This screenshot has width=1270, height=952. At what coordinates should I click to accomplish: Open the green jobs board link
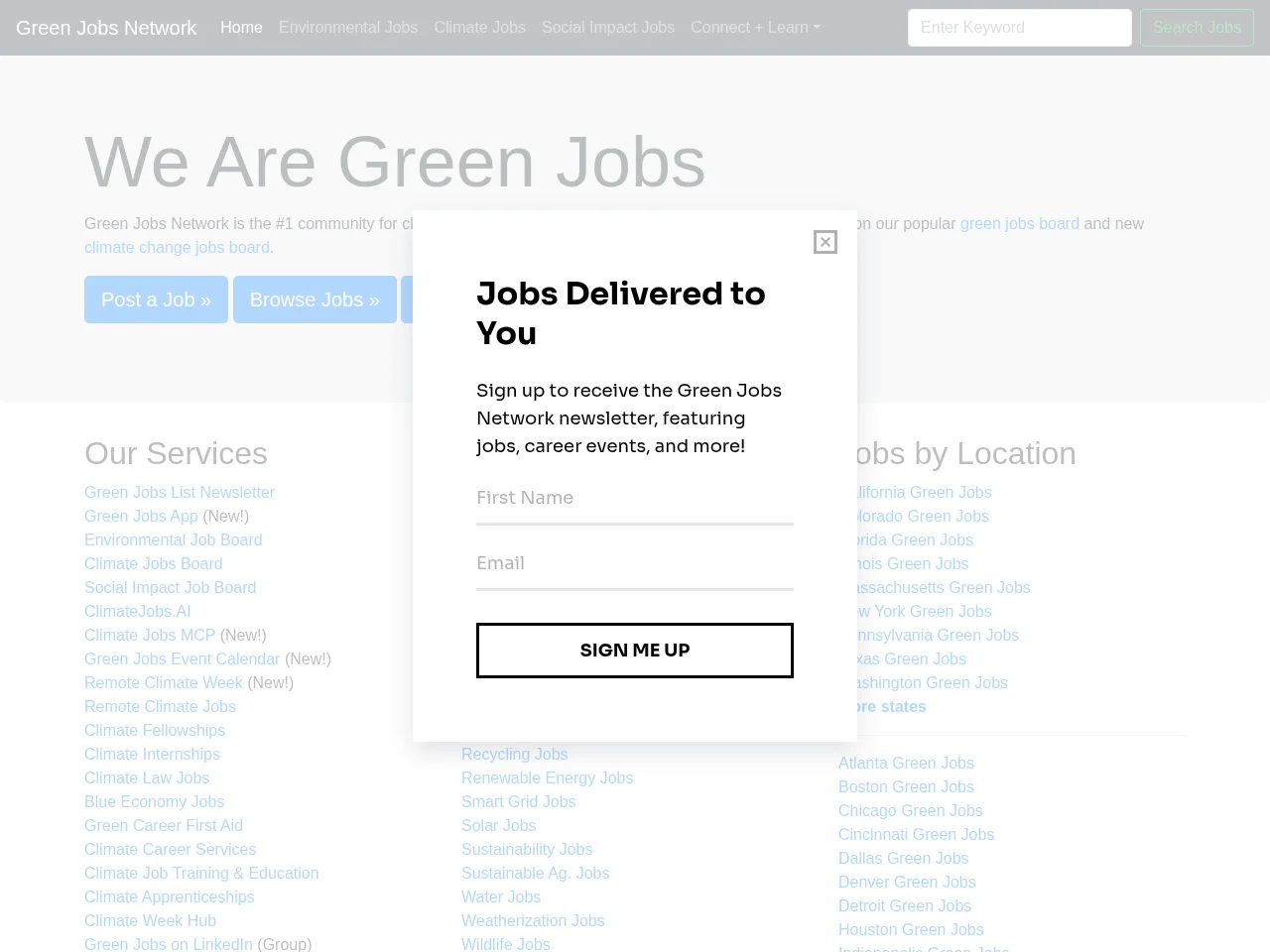pyautogui.click(x=1019, y=224)
